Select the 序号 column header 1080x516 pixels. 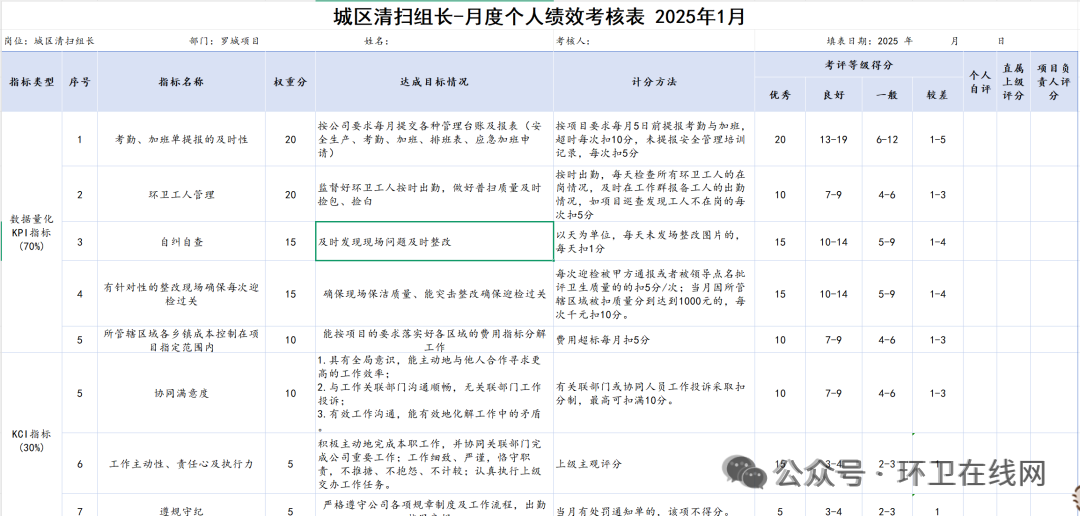point(79,82)
